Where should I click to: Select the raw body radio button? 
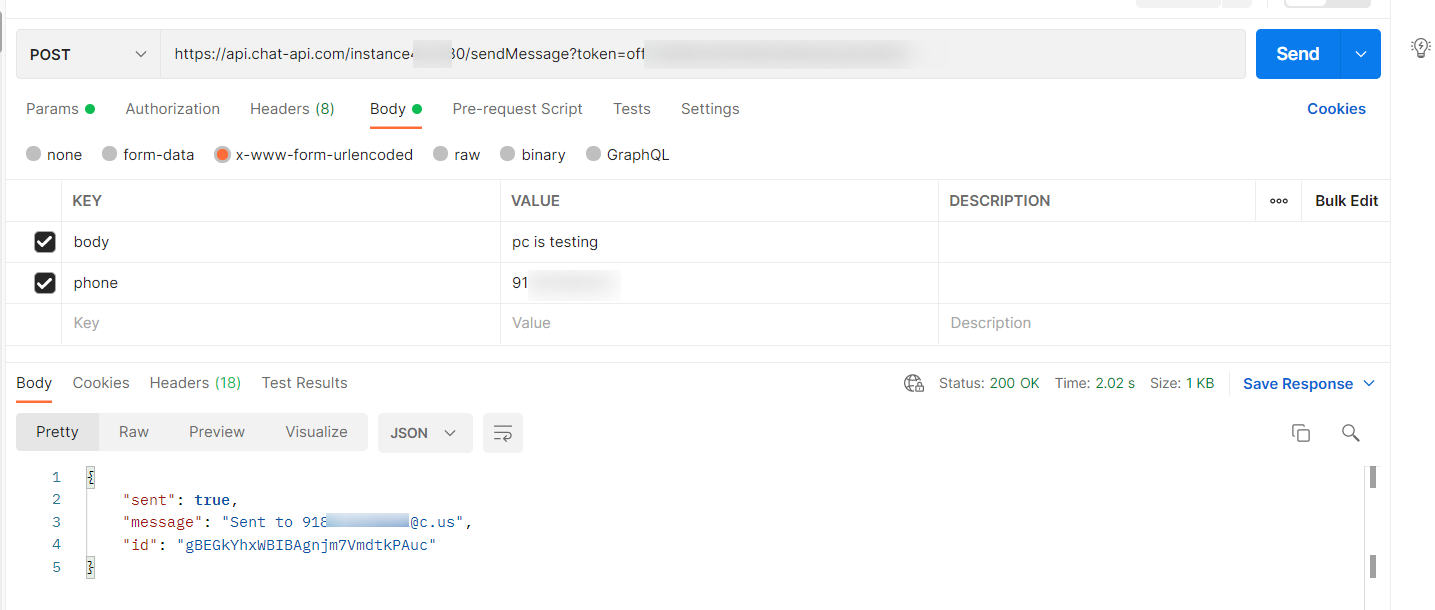pos(441,154)
